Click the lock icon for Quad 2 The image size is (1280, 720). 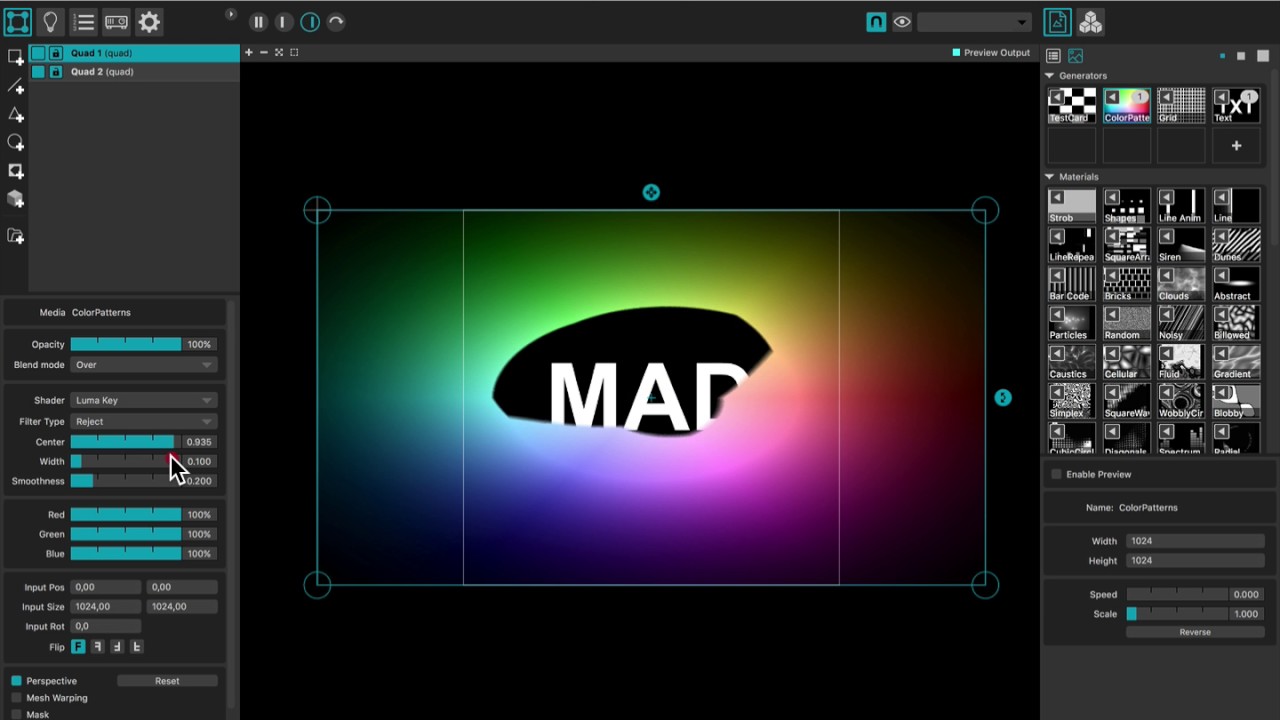tap(56, 72)
